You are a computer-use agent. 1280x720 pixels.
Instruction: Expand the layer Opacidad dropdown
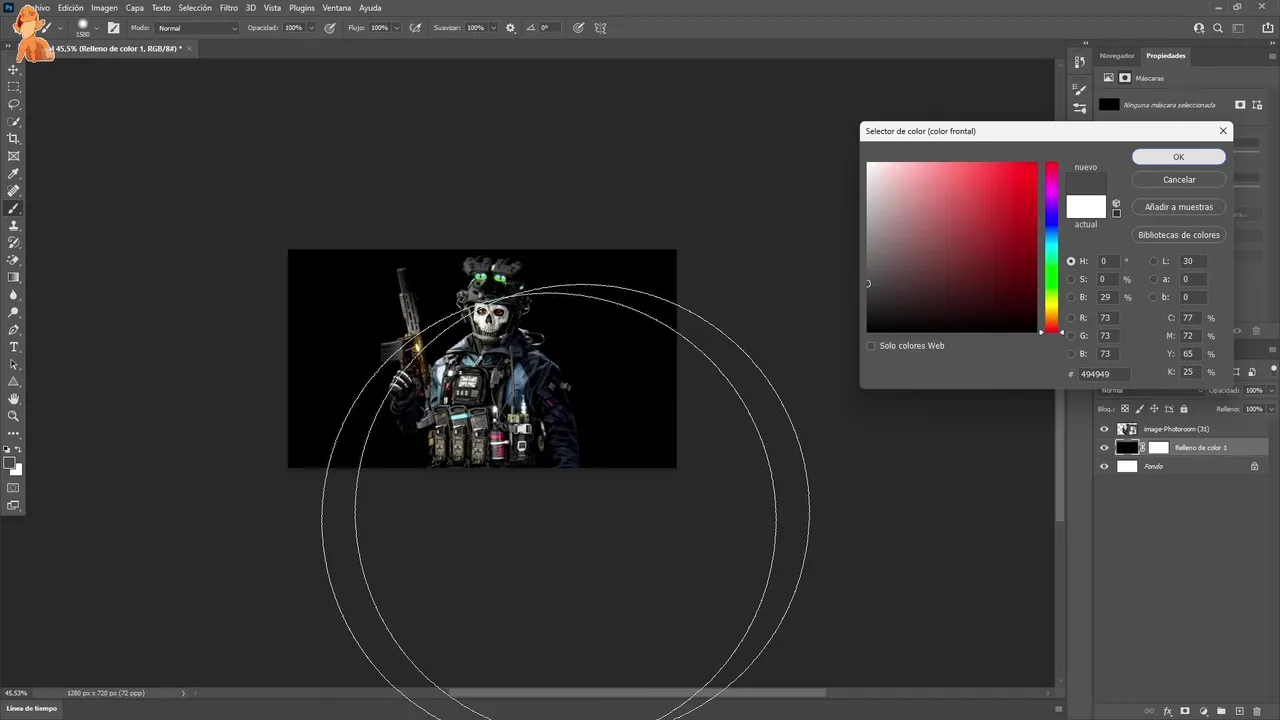pyautogui.click(x=1271, y=390)
